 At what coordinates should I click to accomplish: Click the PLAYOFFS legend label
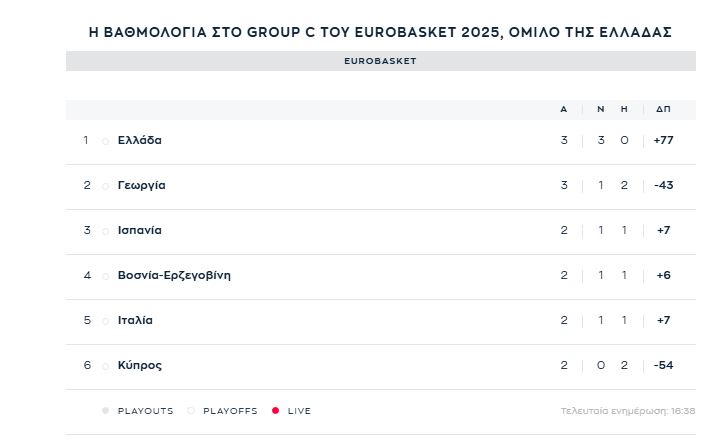[230, 411]
